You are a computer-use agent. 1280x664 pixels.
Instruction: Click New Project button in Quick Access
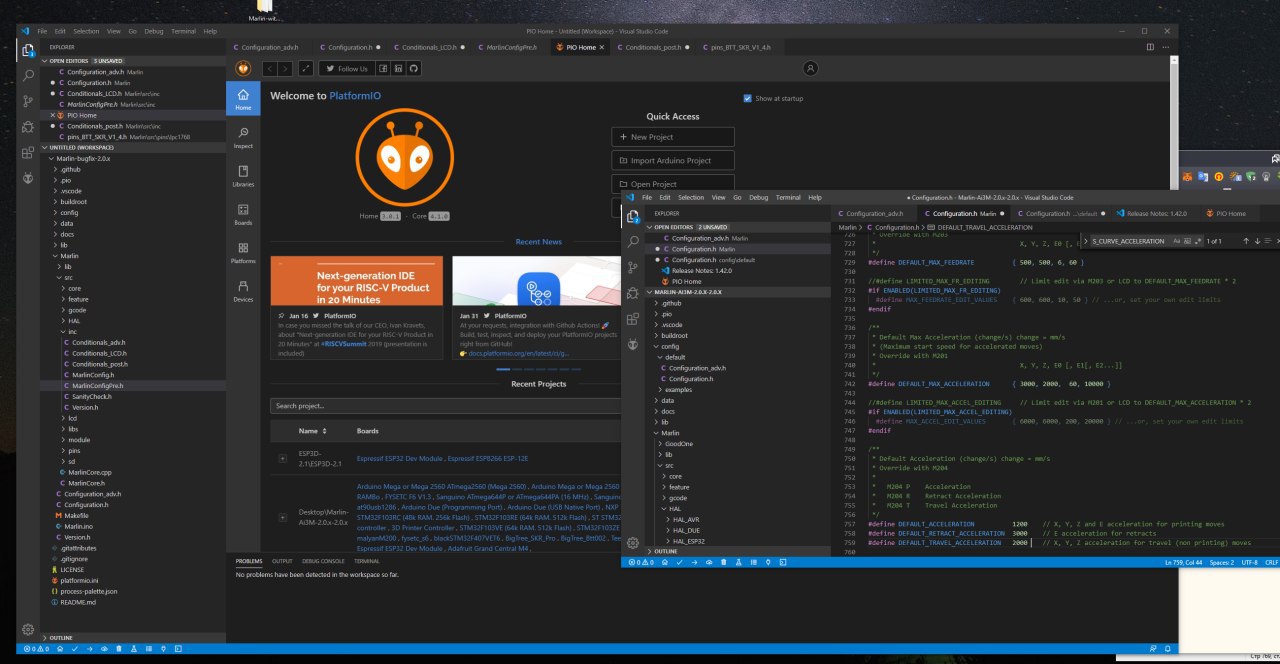point(673,137)
